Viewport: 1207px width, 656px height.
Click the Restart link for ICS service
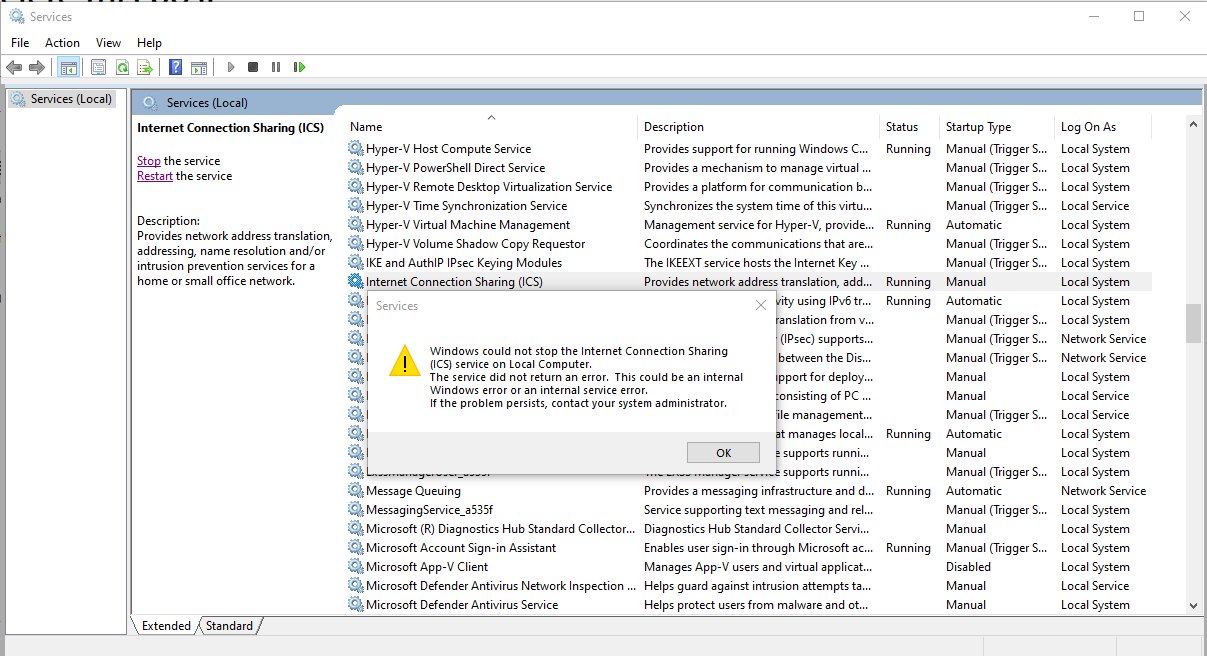[x=154, y=175]
